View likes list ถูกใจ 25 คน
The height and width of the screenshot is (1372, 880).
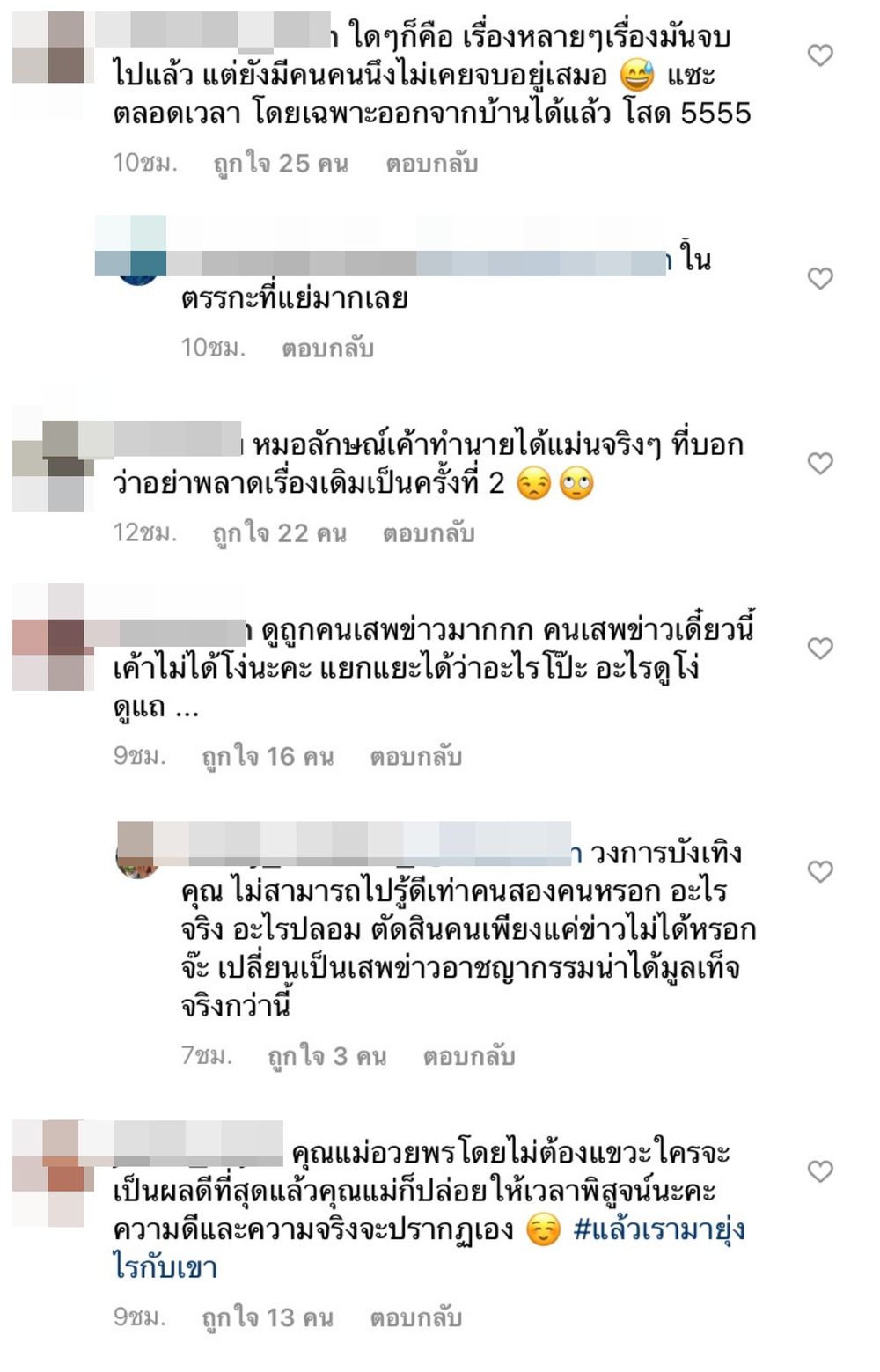click(281, 164)
